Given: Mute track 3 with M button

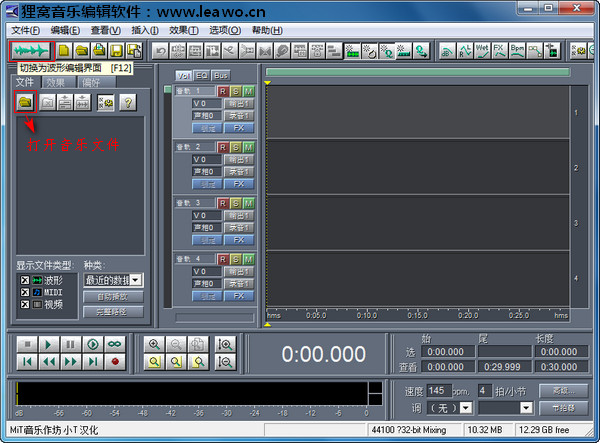Looking at the screenshot, I should (x=249, y=203).
